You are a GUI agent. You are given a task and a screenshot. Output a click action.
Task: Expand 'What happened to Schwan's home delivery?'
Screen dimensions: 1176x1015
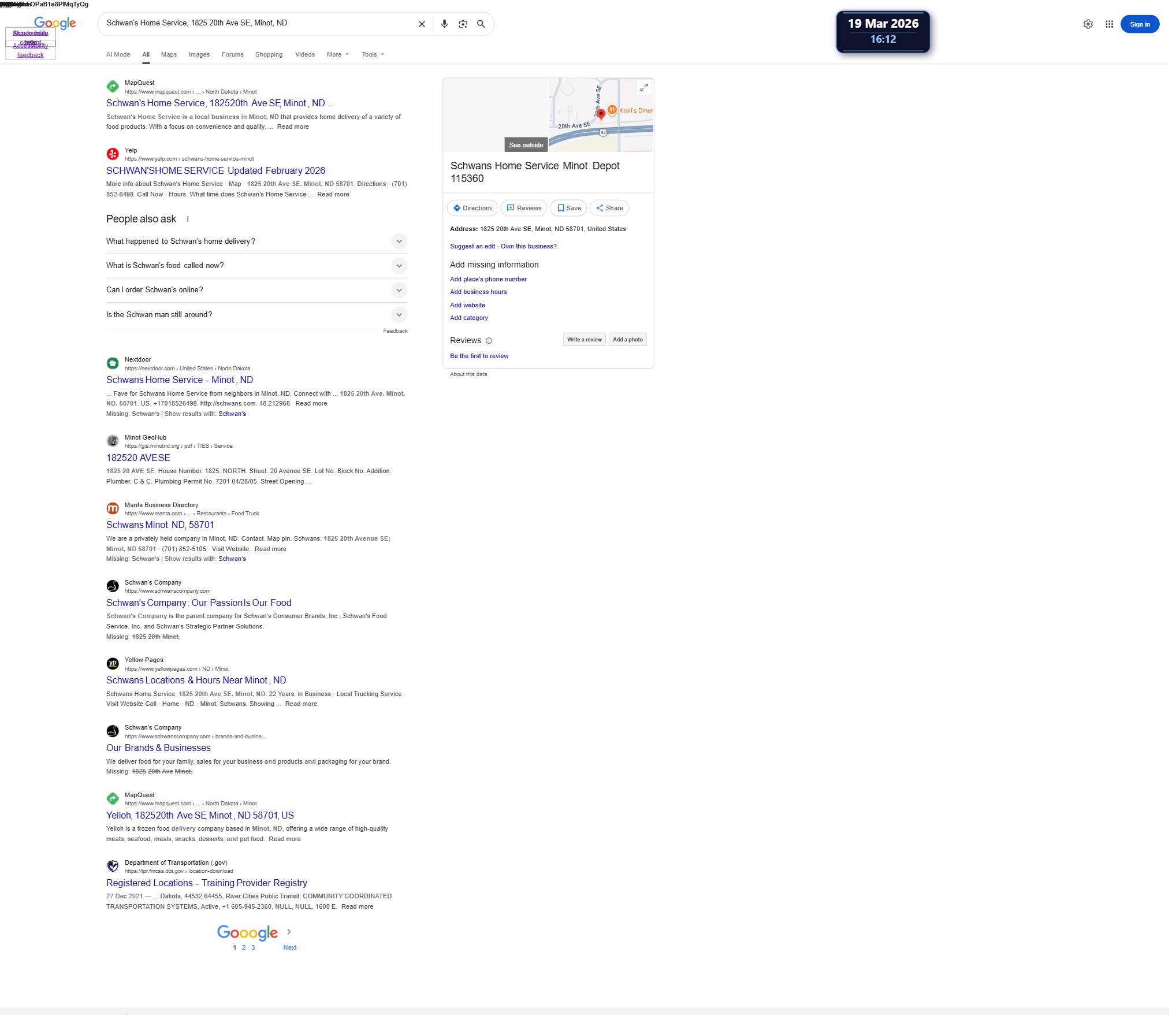point(399,241)
